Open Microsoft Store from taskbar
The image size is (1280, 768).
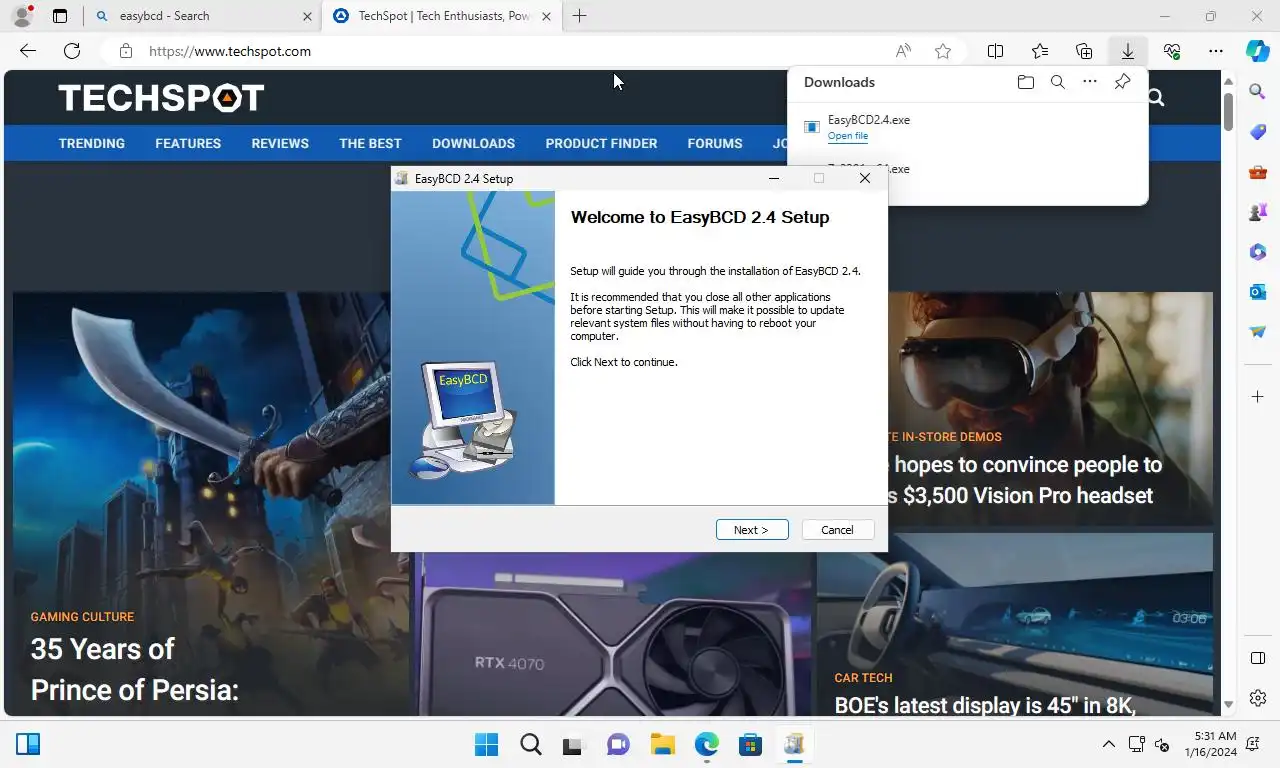(750, 744)
